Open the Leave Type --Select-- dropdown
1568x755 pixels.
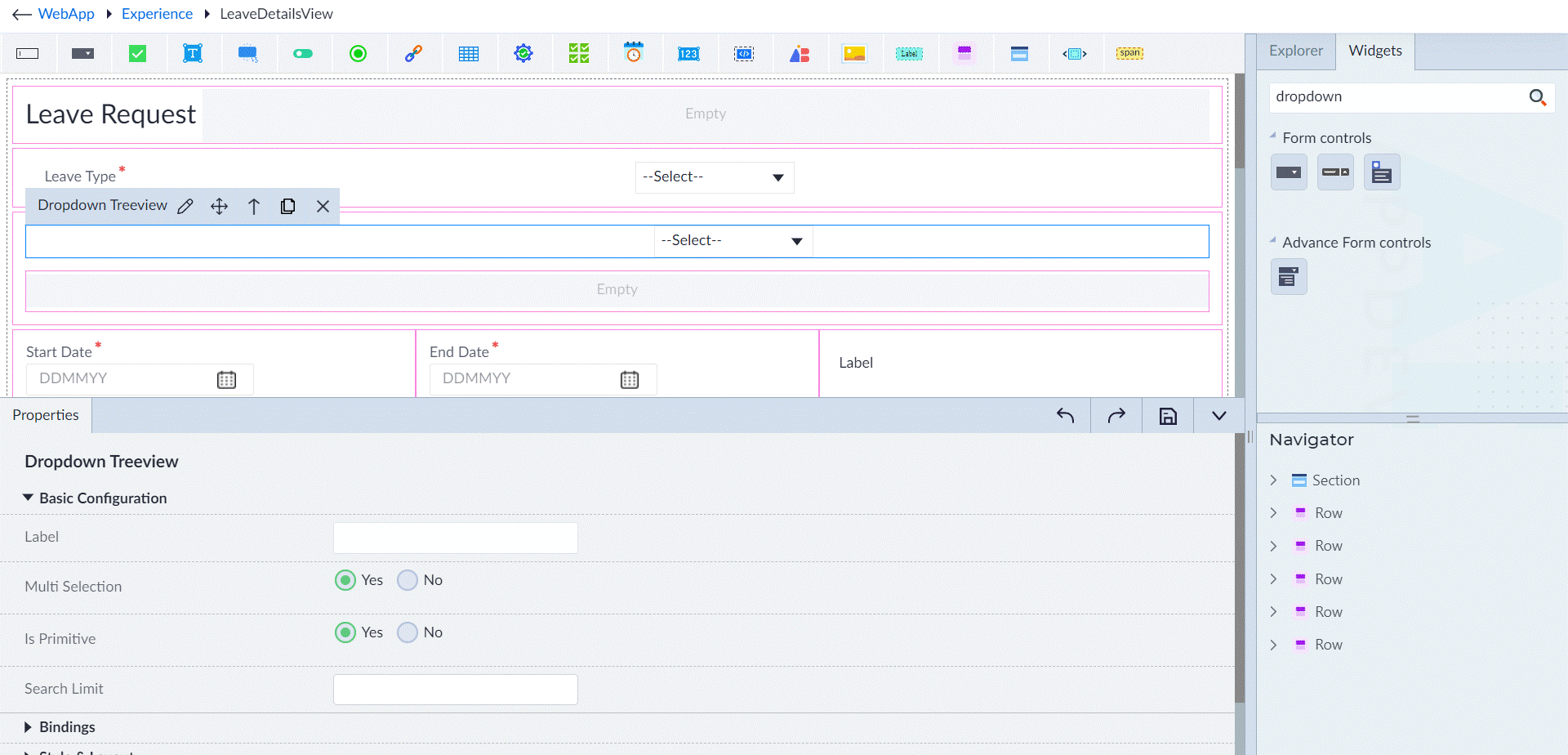click(x=715, y=177)
